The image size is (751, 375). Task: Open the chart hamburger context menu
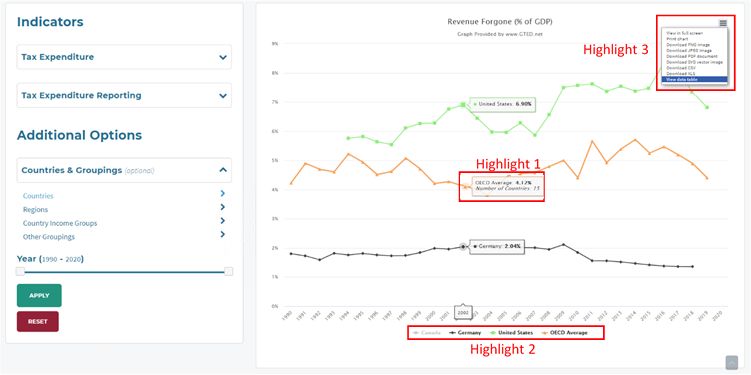point(723,23)
